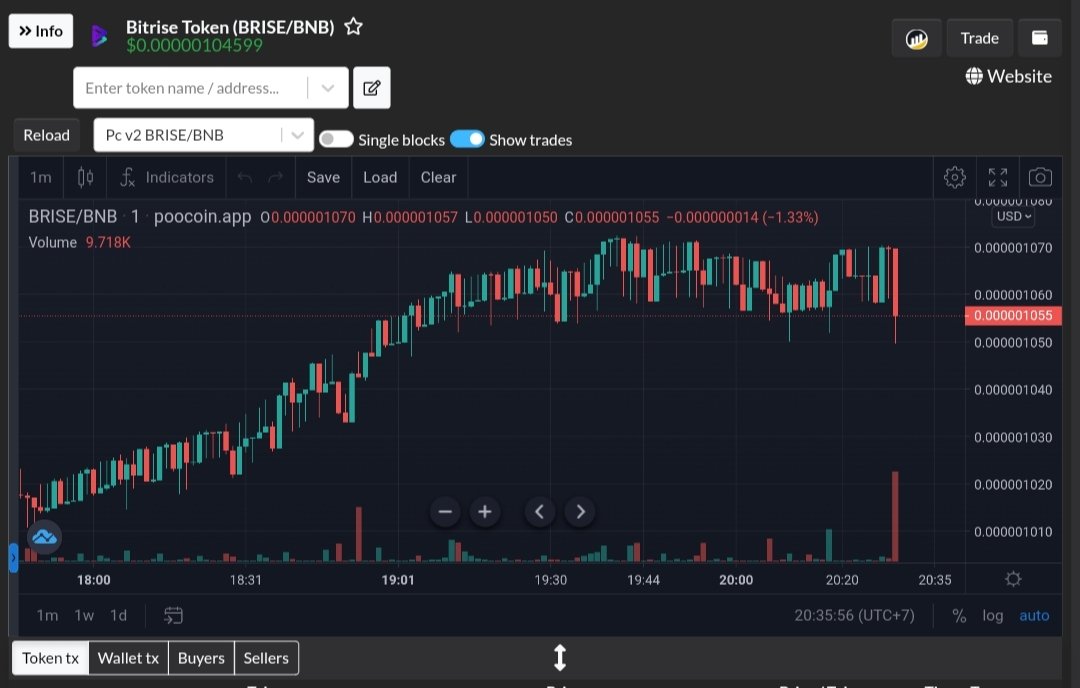Toggle percentage scale mode
This screenshot has width=1080, height=688.
click(x=959, y=616)
